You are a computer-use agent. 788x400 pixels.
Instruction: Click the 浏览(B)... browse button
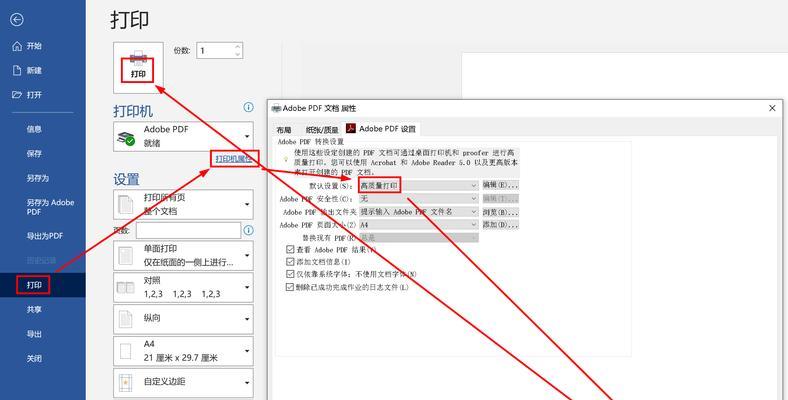pyautogui.click(x=501, y=212)
